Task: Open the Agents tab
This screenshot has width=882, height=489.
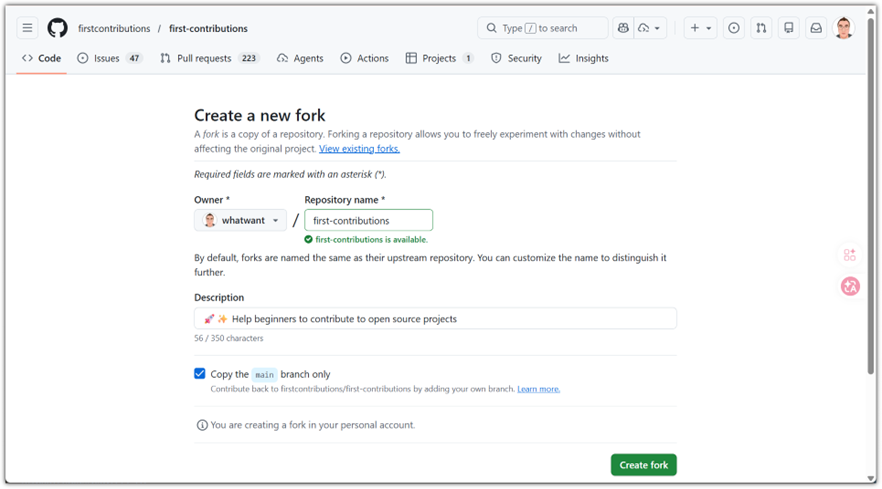Action: click(300, 58)
